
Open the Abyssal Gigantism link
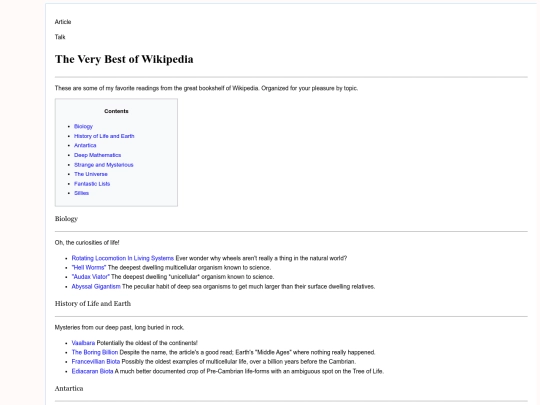(96, 286)
